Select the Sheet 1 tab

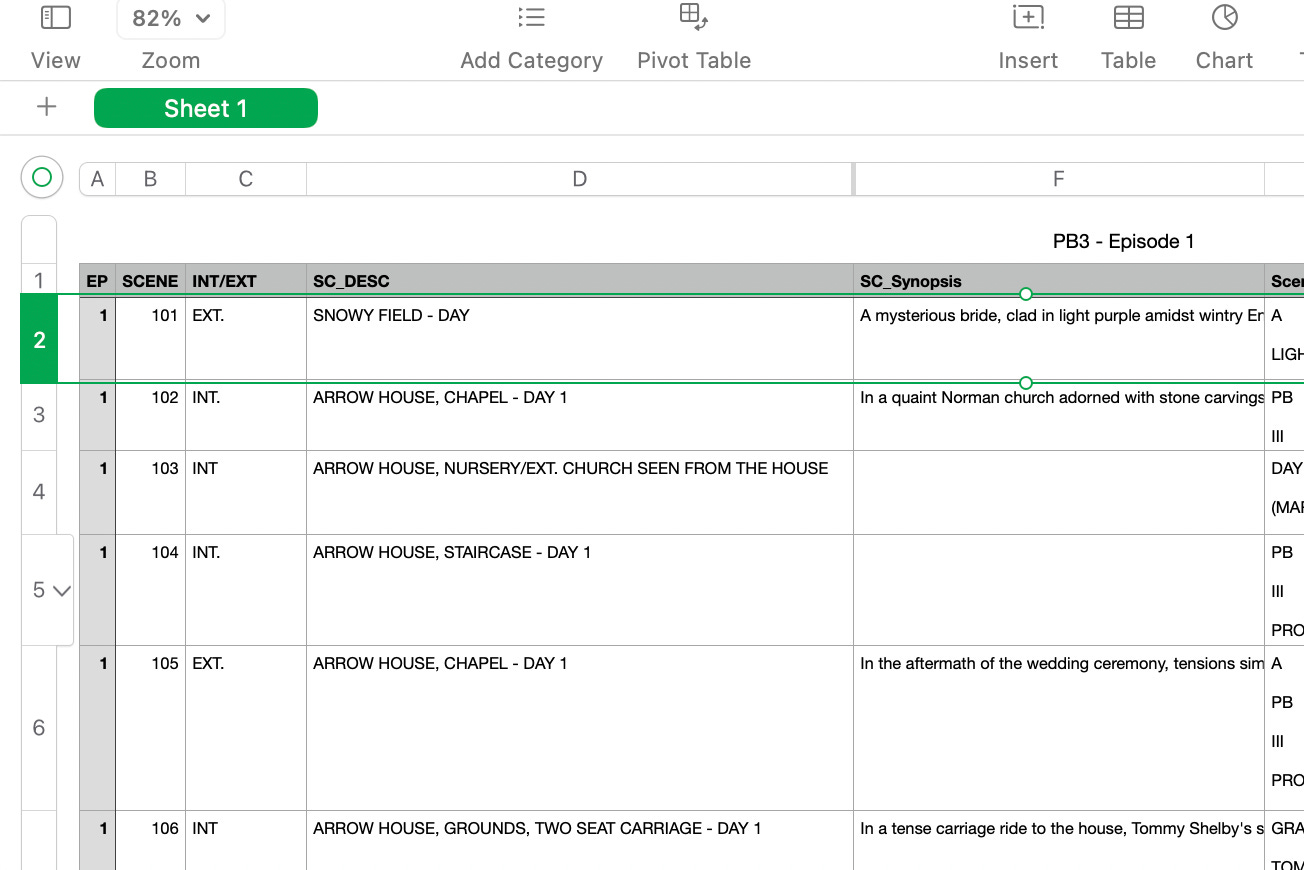[206, 108]
